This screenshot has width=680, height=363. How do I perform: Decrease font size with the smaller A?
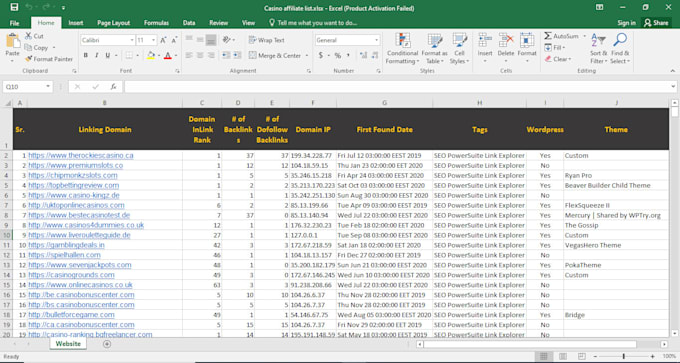click(x=174, y=40)
